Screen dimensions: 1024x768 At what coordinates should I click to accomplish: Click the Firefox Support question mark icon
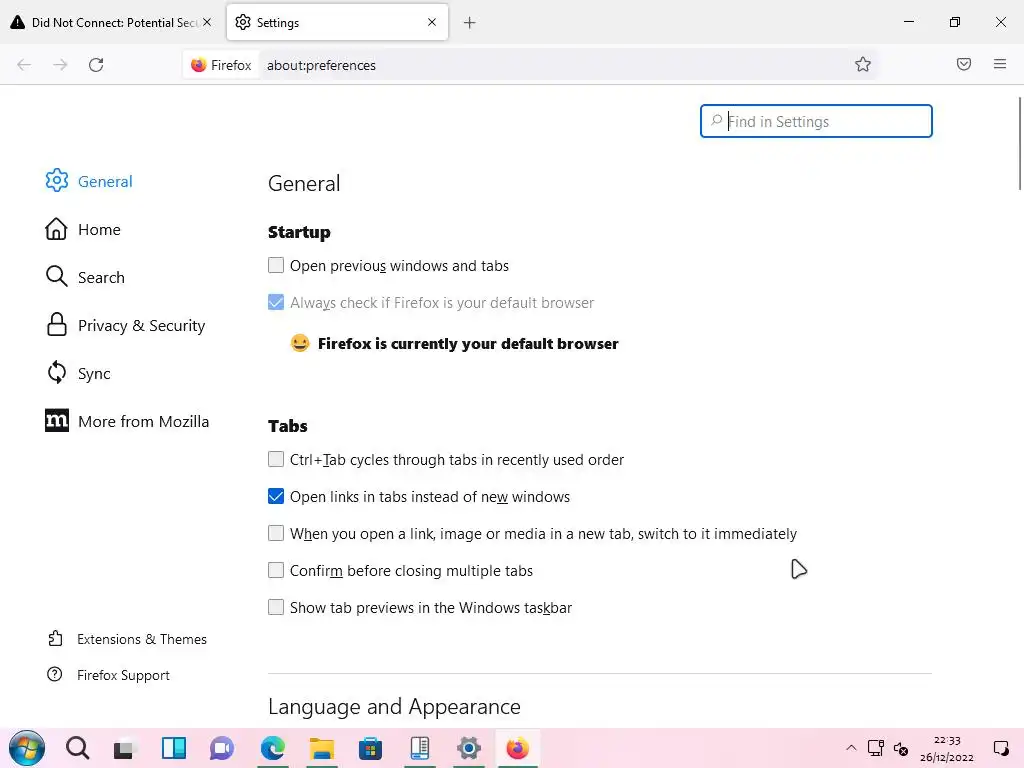click(x=55, y=674)
